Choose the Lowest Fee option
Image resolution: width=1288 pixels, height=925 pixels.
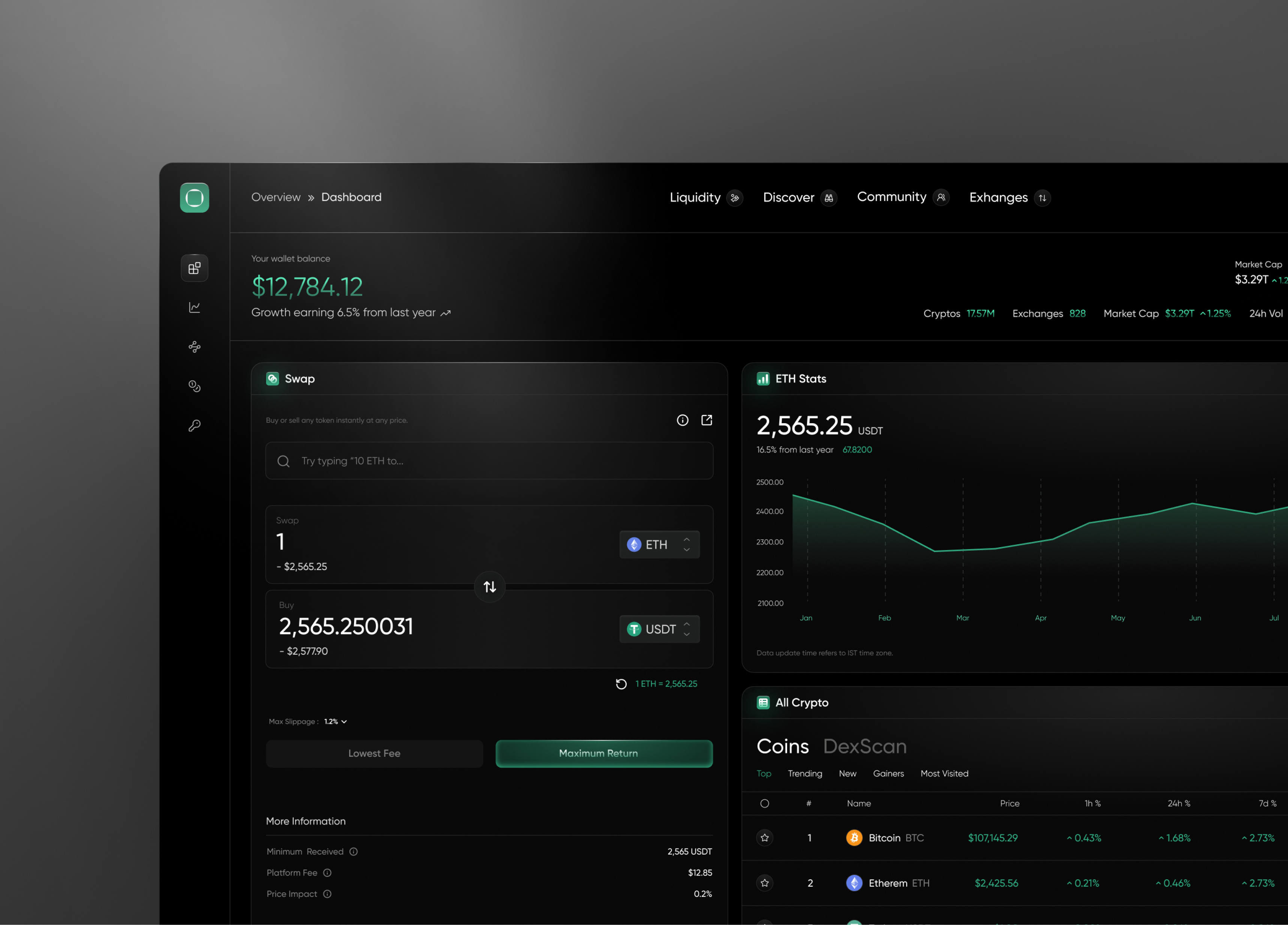(x=374, y=753)
